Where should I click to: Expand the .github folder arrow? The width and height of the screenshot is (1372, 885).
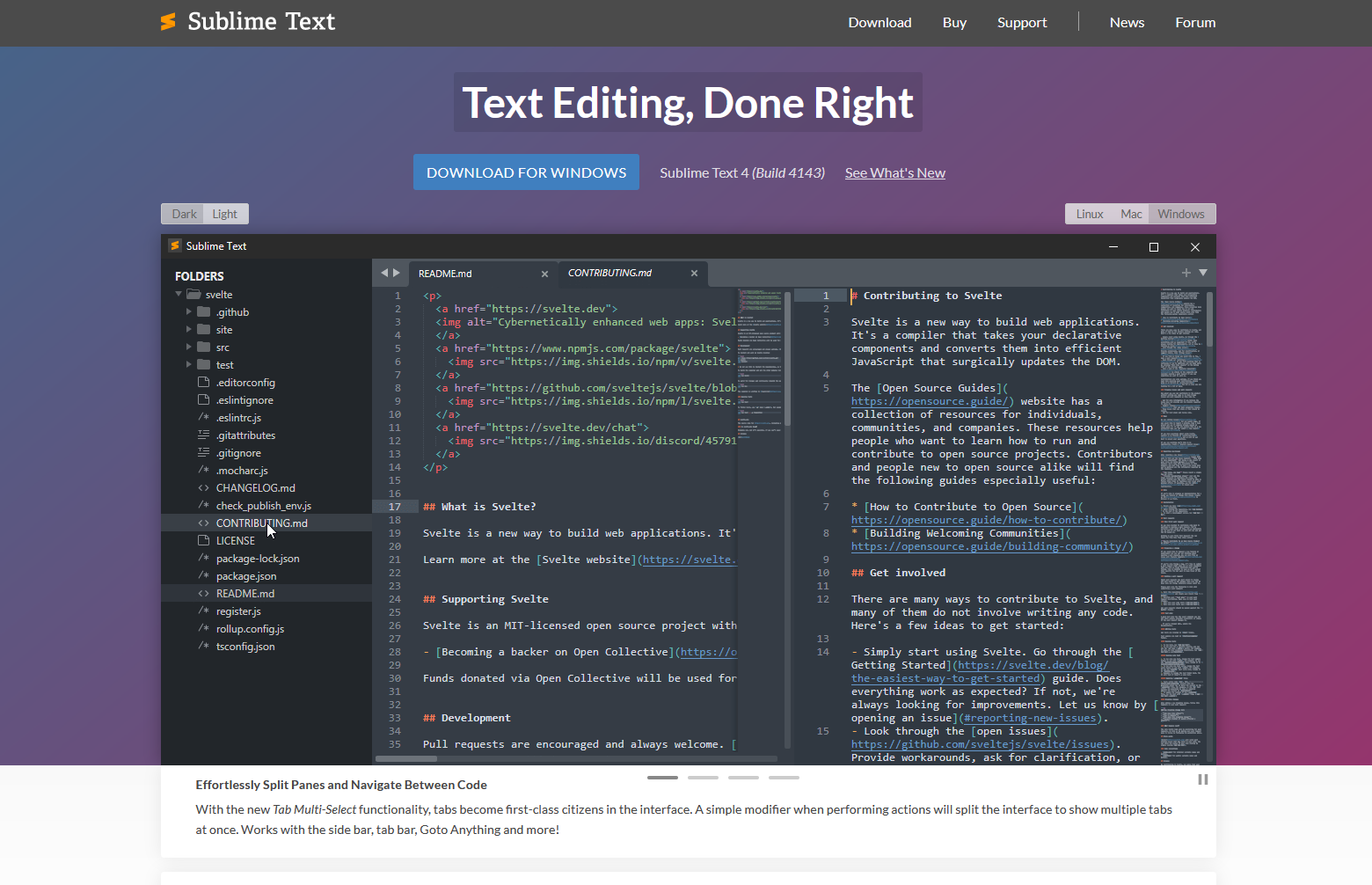coord(188,312)
